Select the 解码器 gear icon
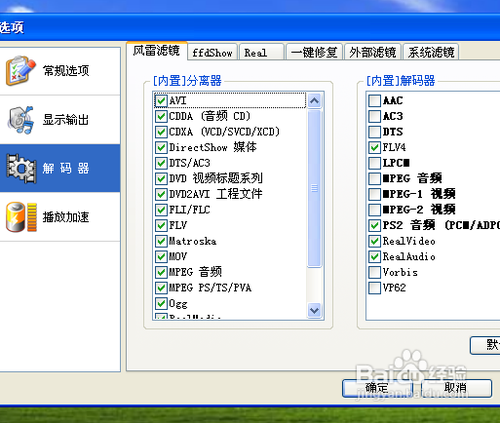The image size is (500, 423). pos(21,168)
